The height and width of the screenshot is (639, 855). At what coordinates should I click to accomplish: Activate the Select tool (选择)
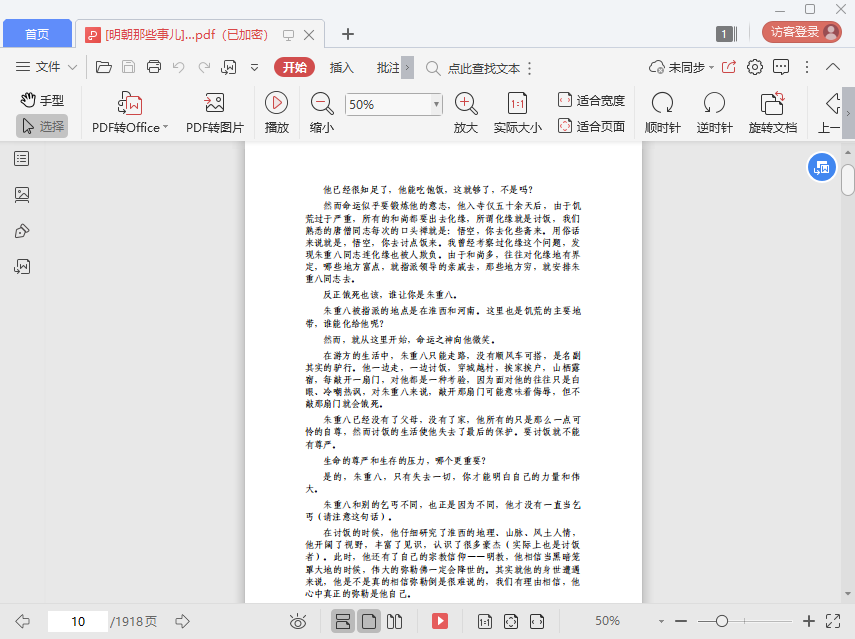(x=42, y=126)
